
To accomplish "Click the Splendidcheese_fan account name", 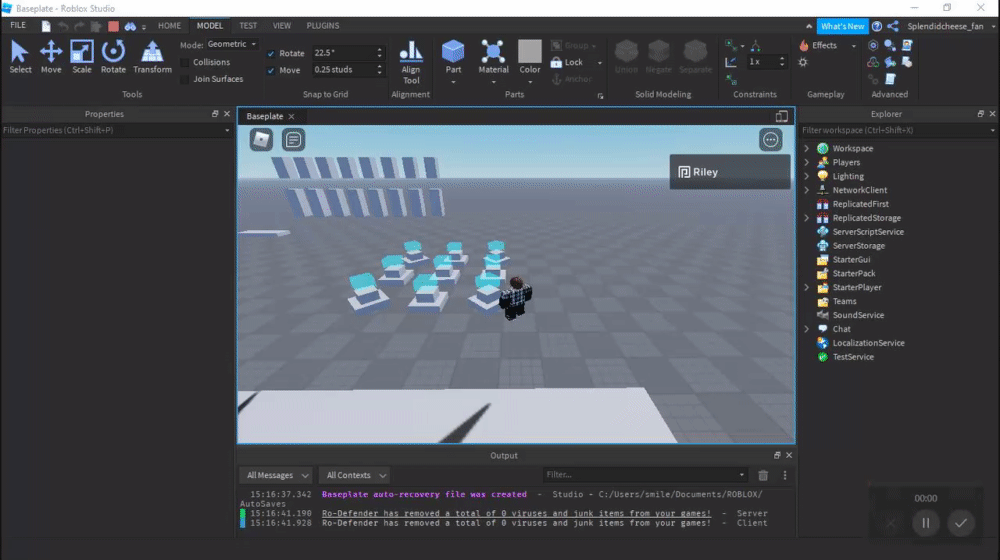I will [945, 26].
